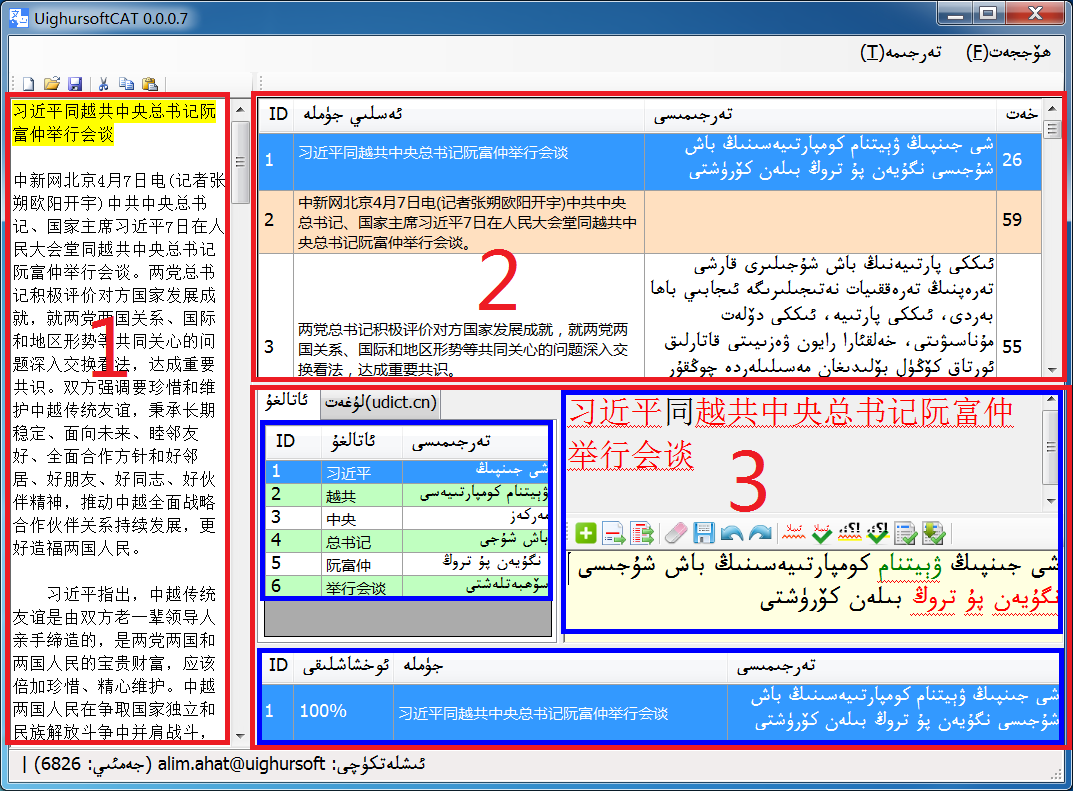The image size is (1073, 791).
Task: Select segment 2 starting '中新网北京4月7日电'
Action: [469, 222]
